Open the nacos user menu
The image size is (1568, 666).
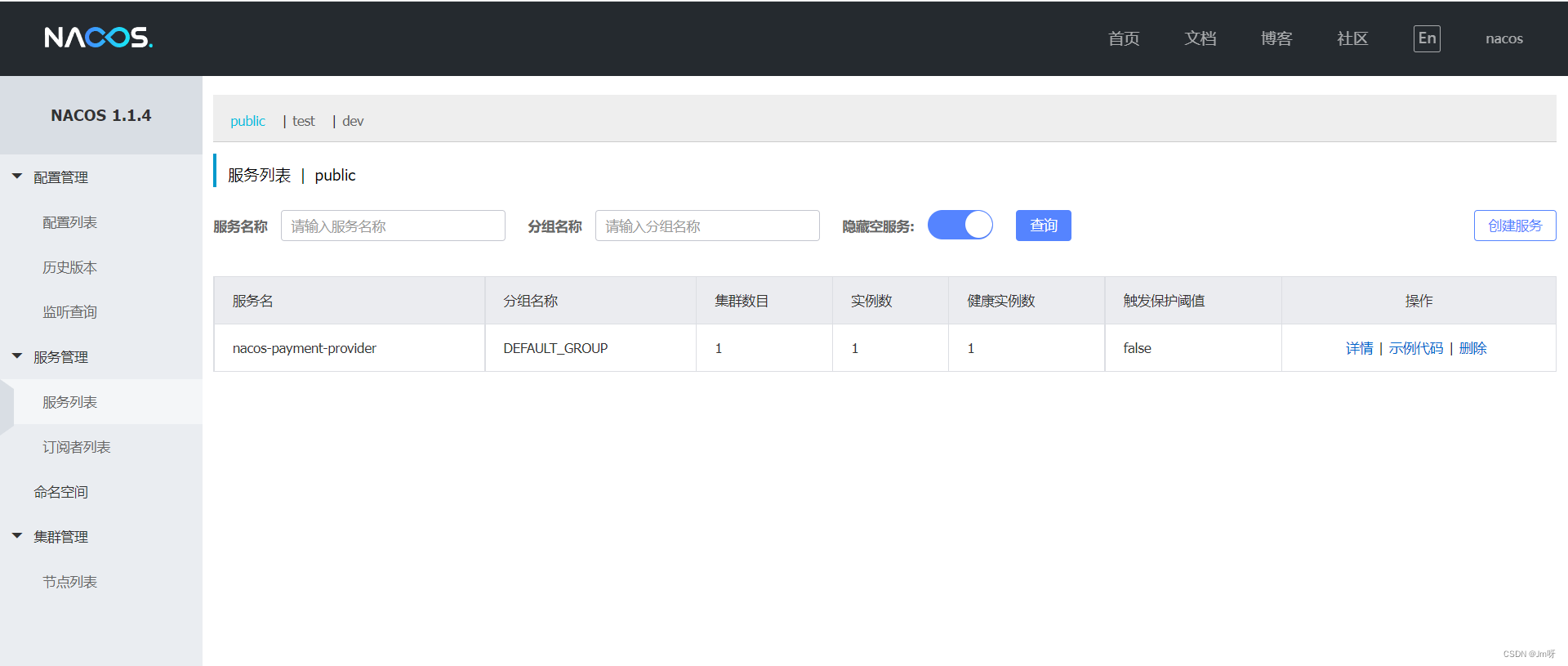coord(1503,38)
